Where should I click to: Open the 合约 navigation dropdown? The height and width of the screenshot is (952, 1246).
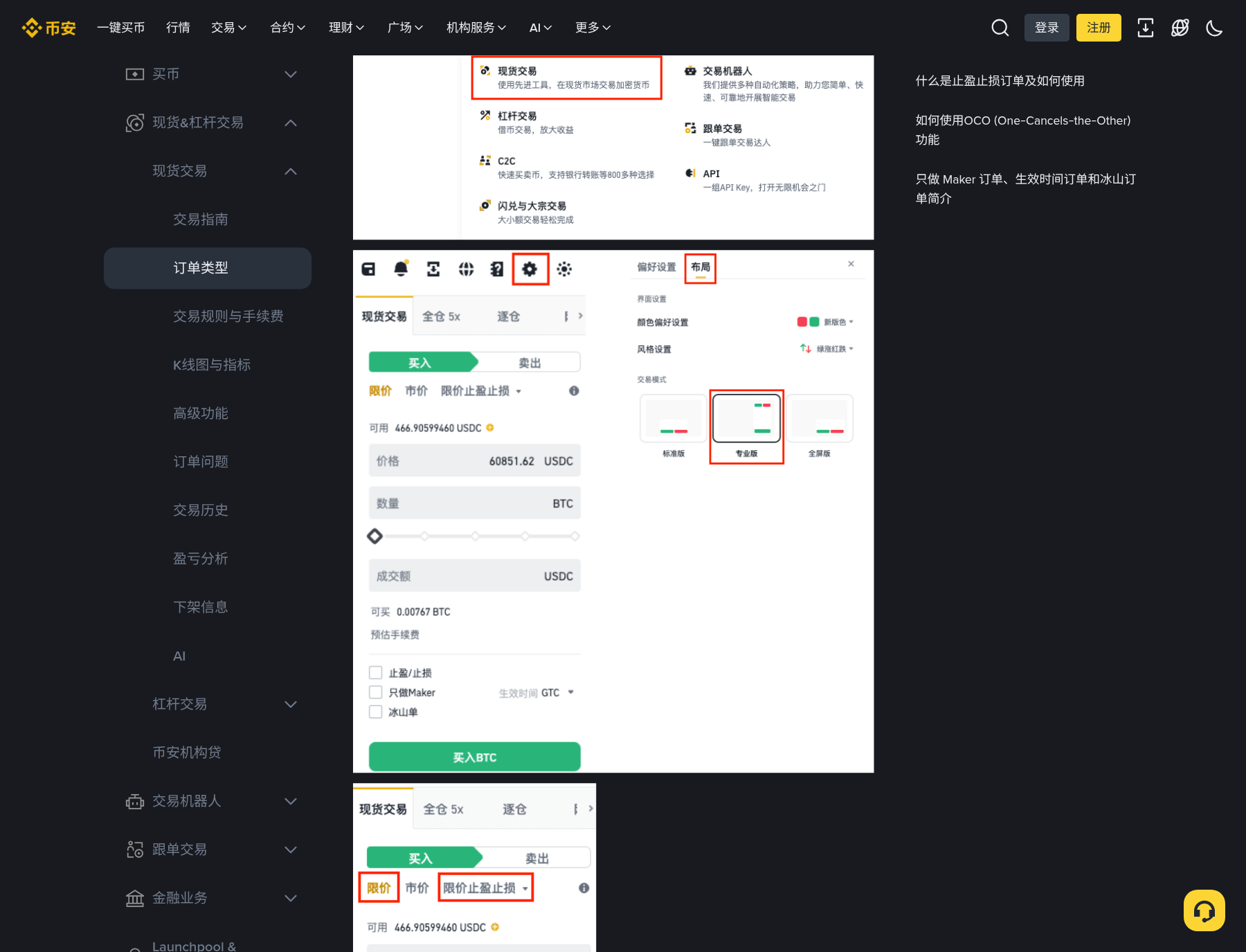pyautogui.click(x=287, y=28)
